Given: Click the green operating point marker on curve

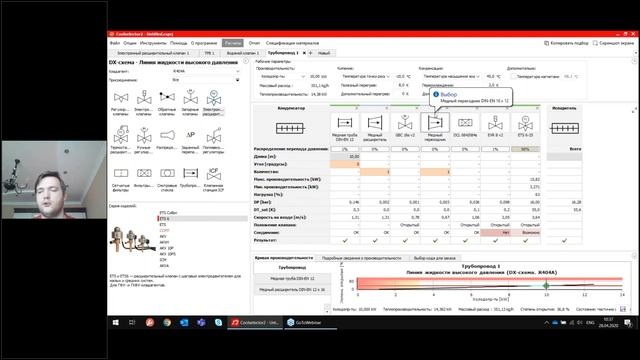Looking at the screenshot, I should tap(546, 285).
